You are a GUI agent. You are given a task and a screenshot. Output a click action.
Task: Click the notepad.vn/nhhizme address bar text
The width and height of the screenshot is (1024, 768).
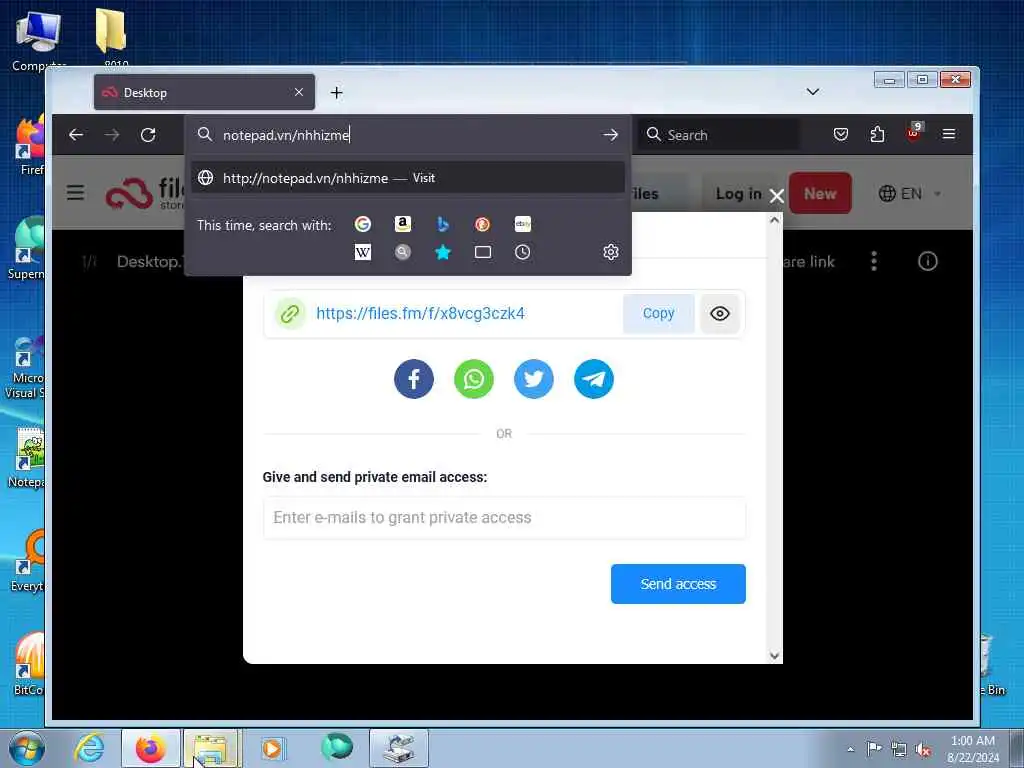coord(286,135)
